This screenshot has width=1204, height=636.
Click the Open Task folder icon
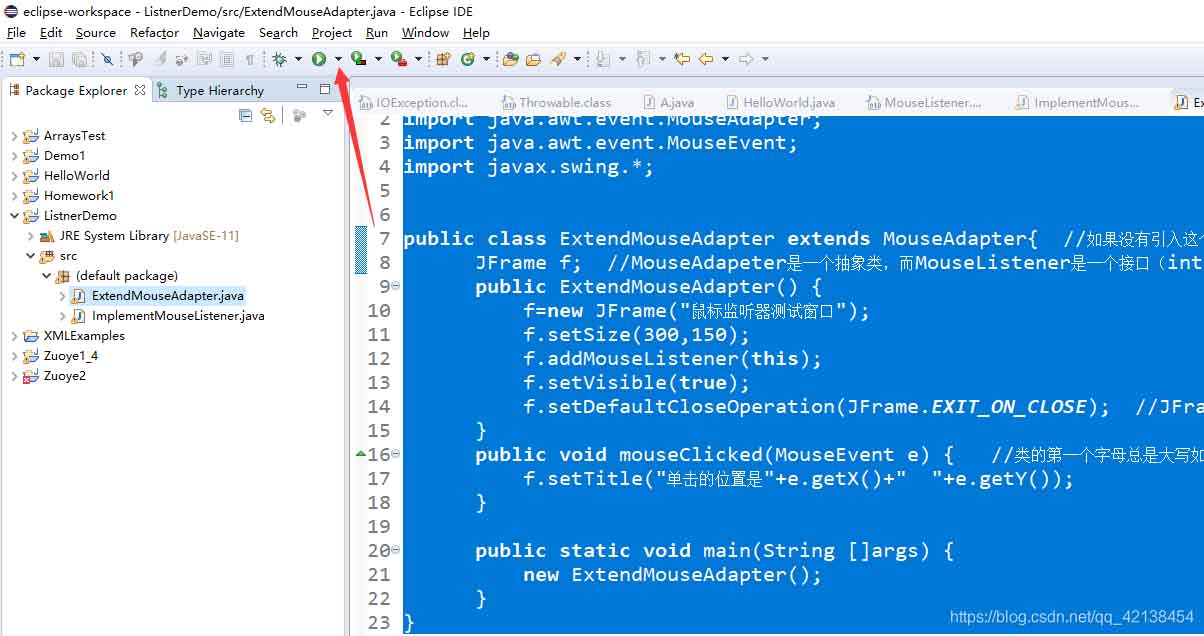pos(534,59)
